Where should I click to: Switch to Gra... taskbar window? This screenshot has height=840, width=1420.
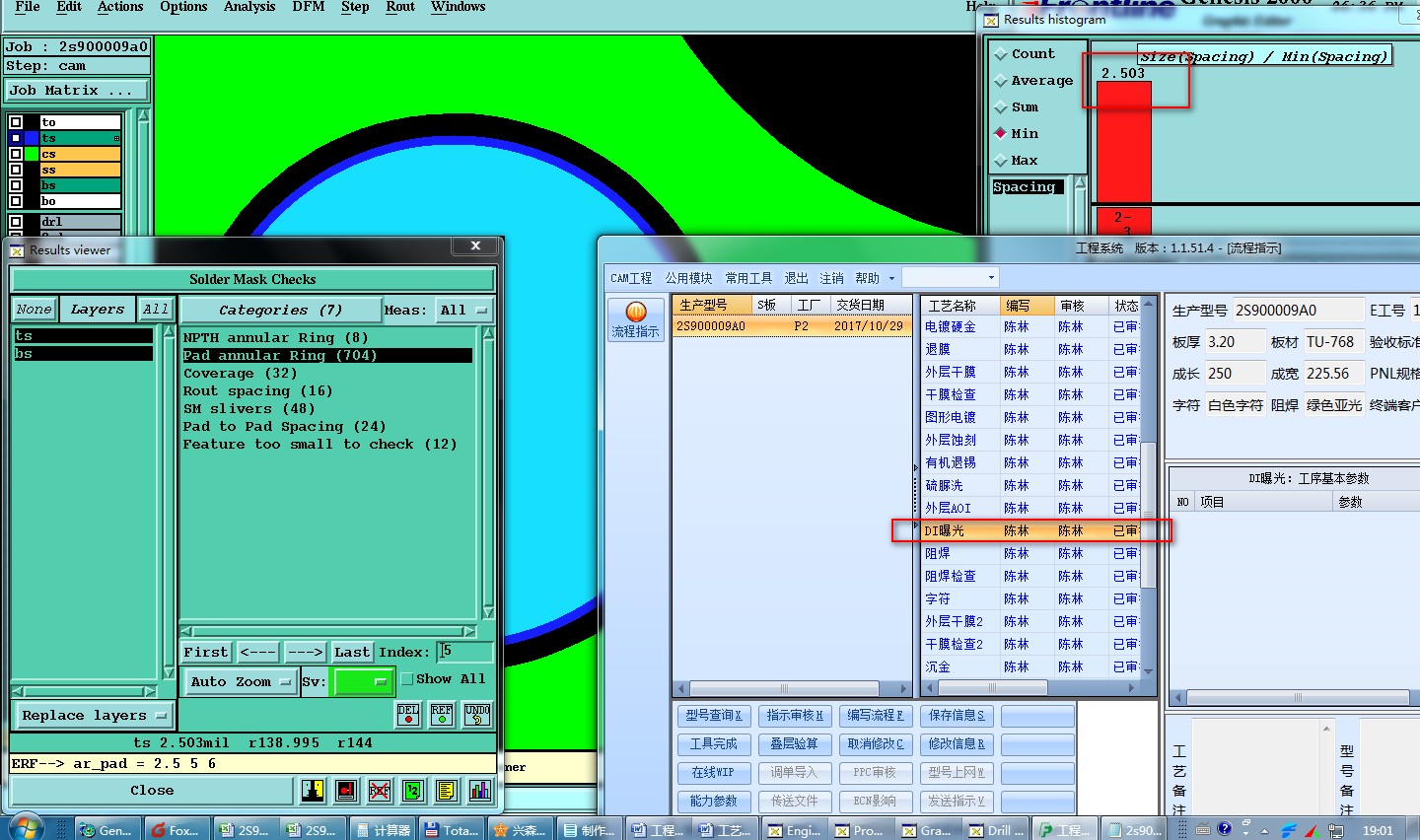(x=930, y=830)
